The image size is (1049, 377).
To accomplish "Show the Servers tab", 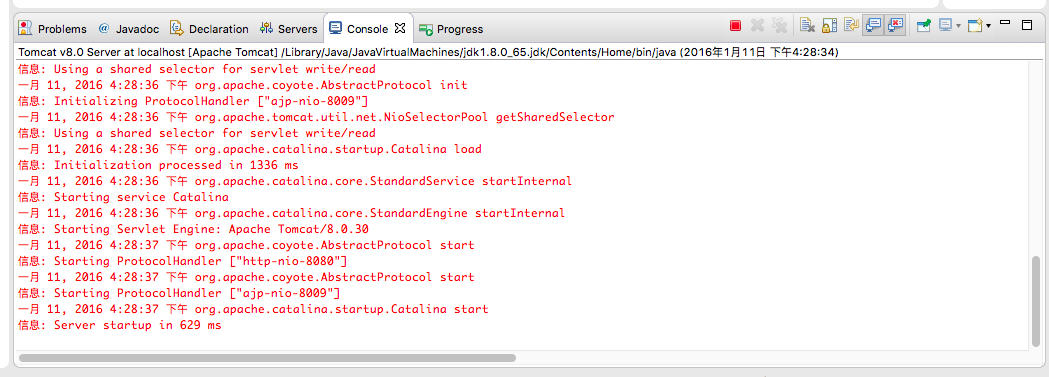I will click(x=288, y=29).
